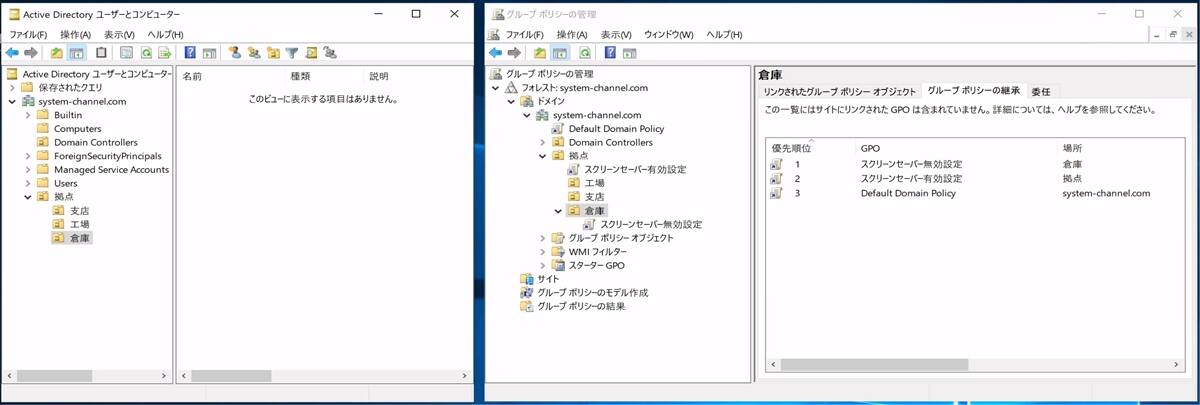This screenshot has height=405, width=1200.
Task: Click the export list icon in Active Directory toolbar
Action: (x=164, y=53)
